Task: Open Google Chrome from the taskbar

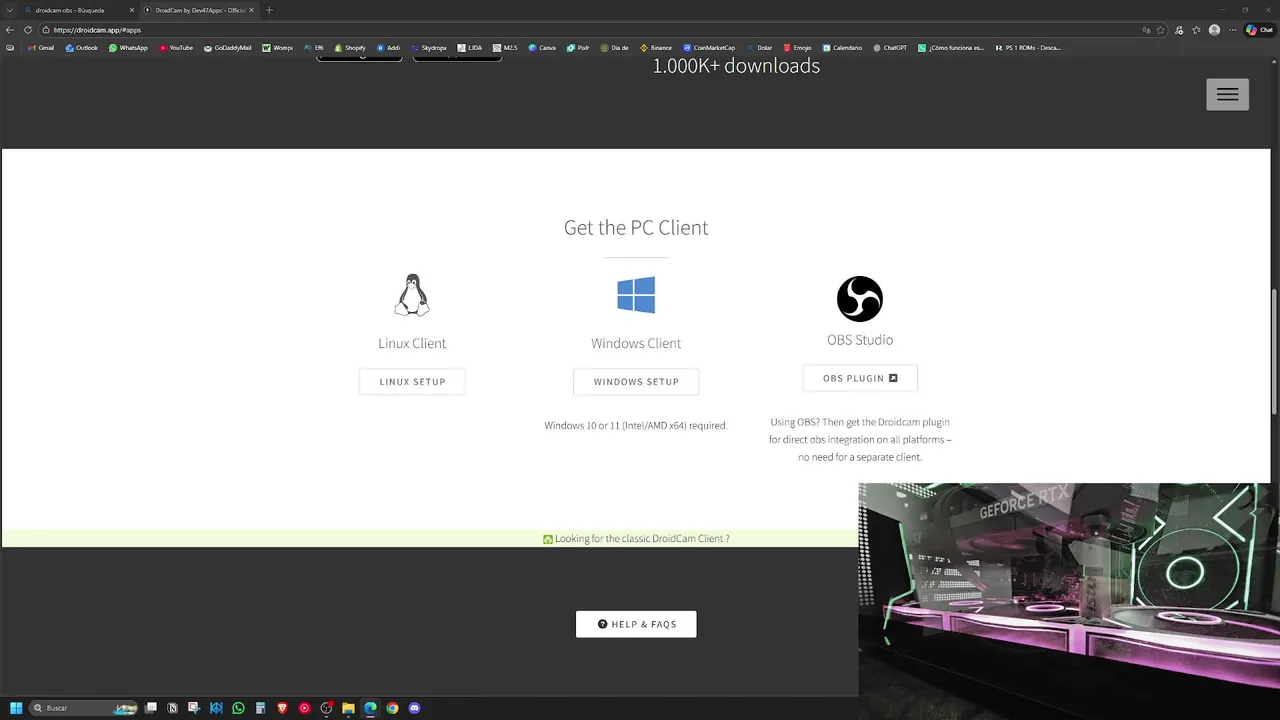Action: (392, 708)
